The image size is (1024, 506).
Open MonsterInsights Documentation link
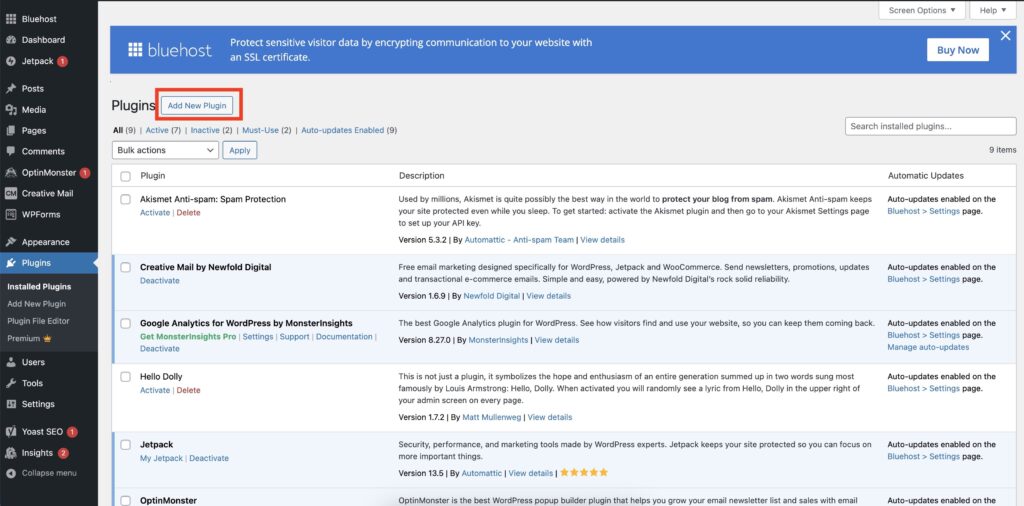[344, 337]
